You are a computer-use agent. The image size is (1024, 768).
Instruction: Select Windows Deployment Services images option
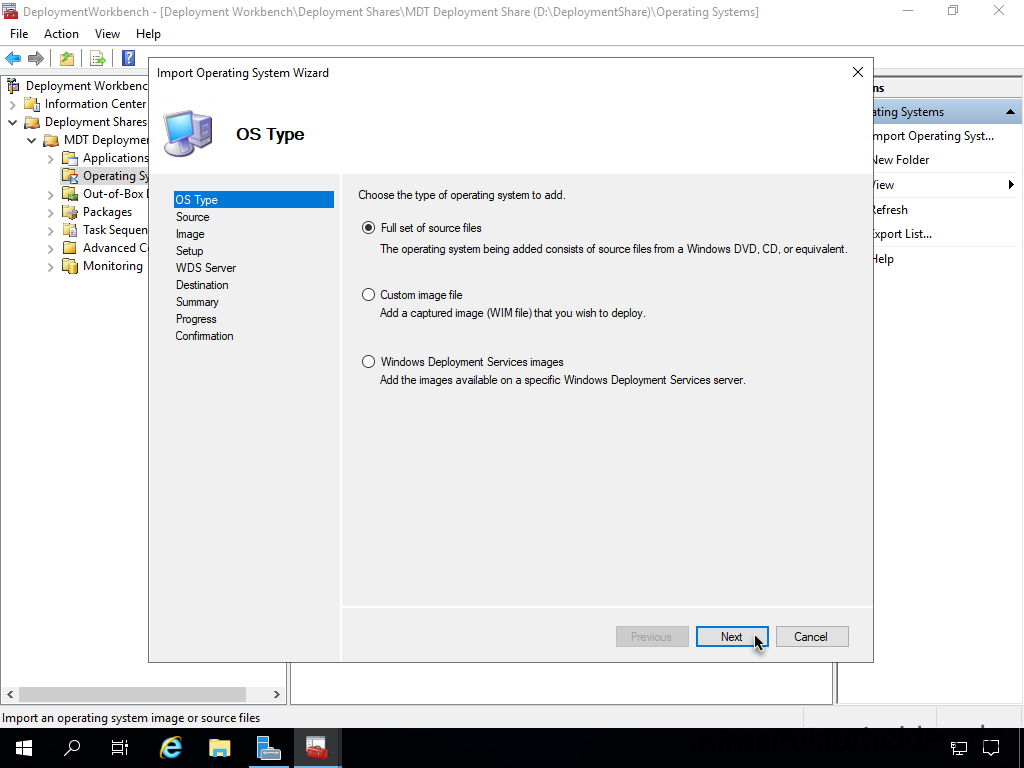[x=368, y=362]
